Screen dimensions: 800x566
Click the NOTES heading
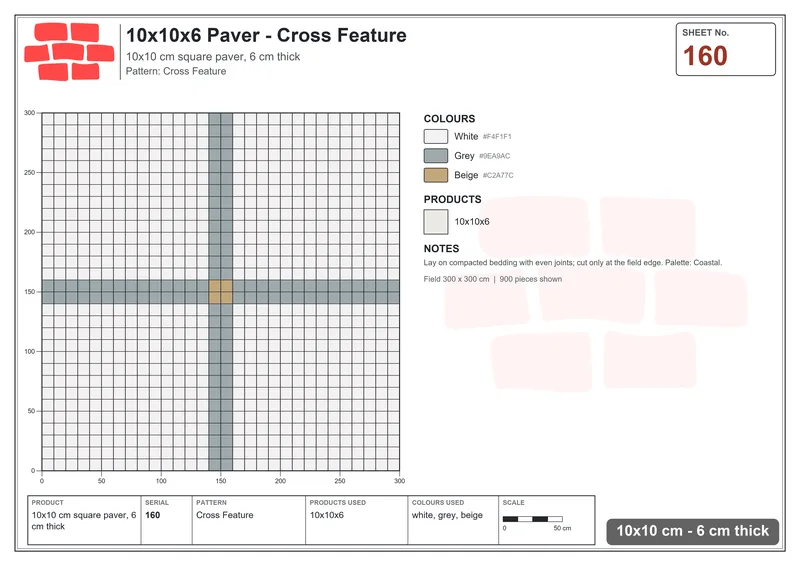point(441,249)
